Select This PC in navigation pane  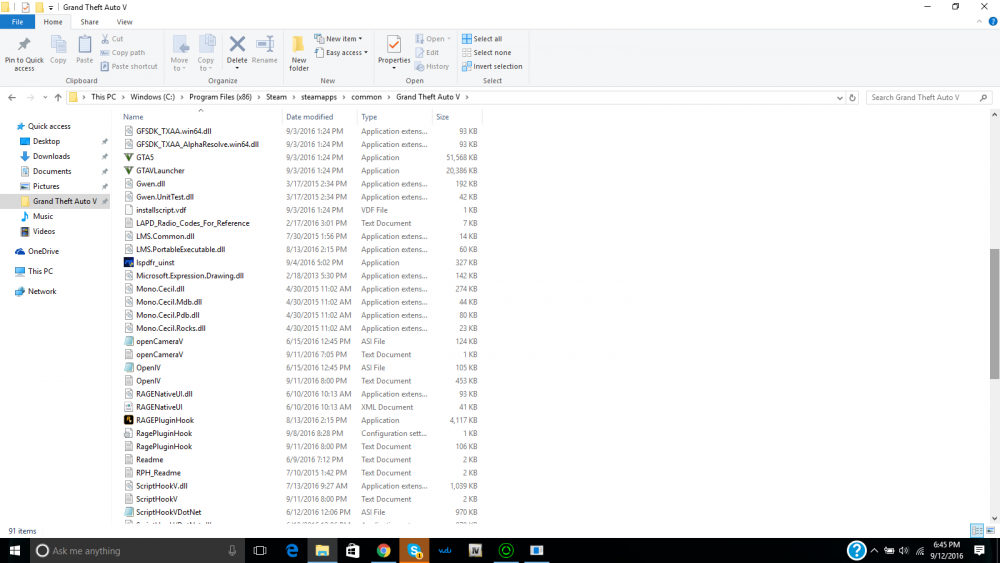click(40, 271)
